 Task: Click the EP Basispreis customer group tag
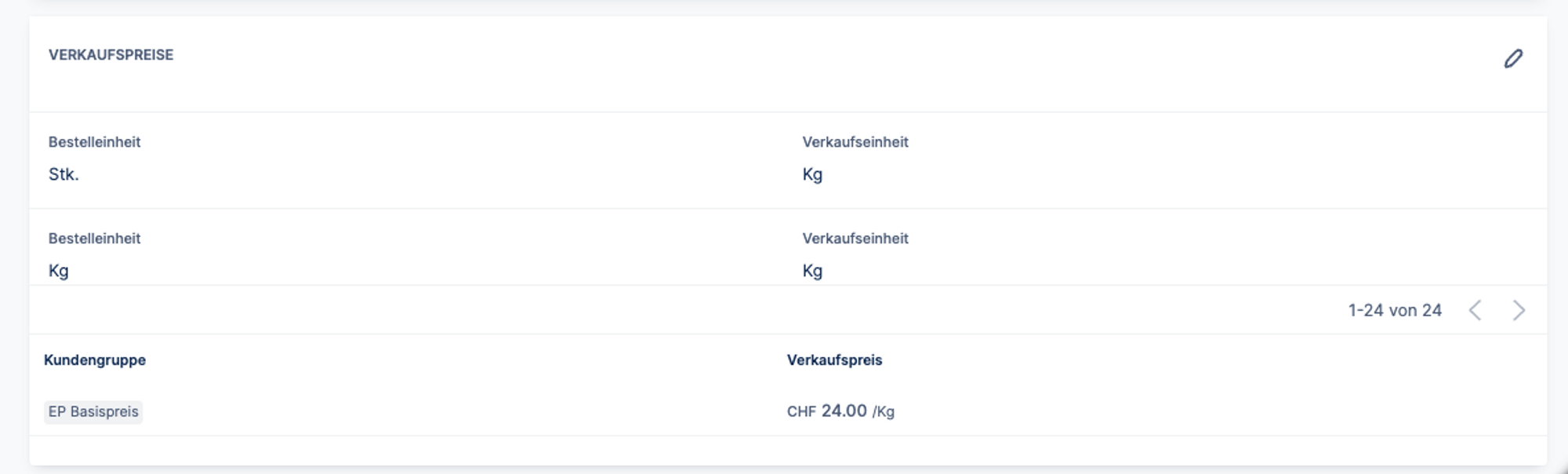coord(93,412)
